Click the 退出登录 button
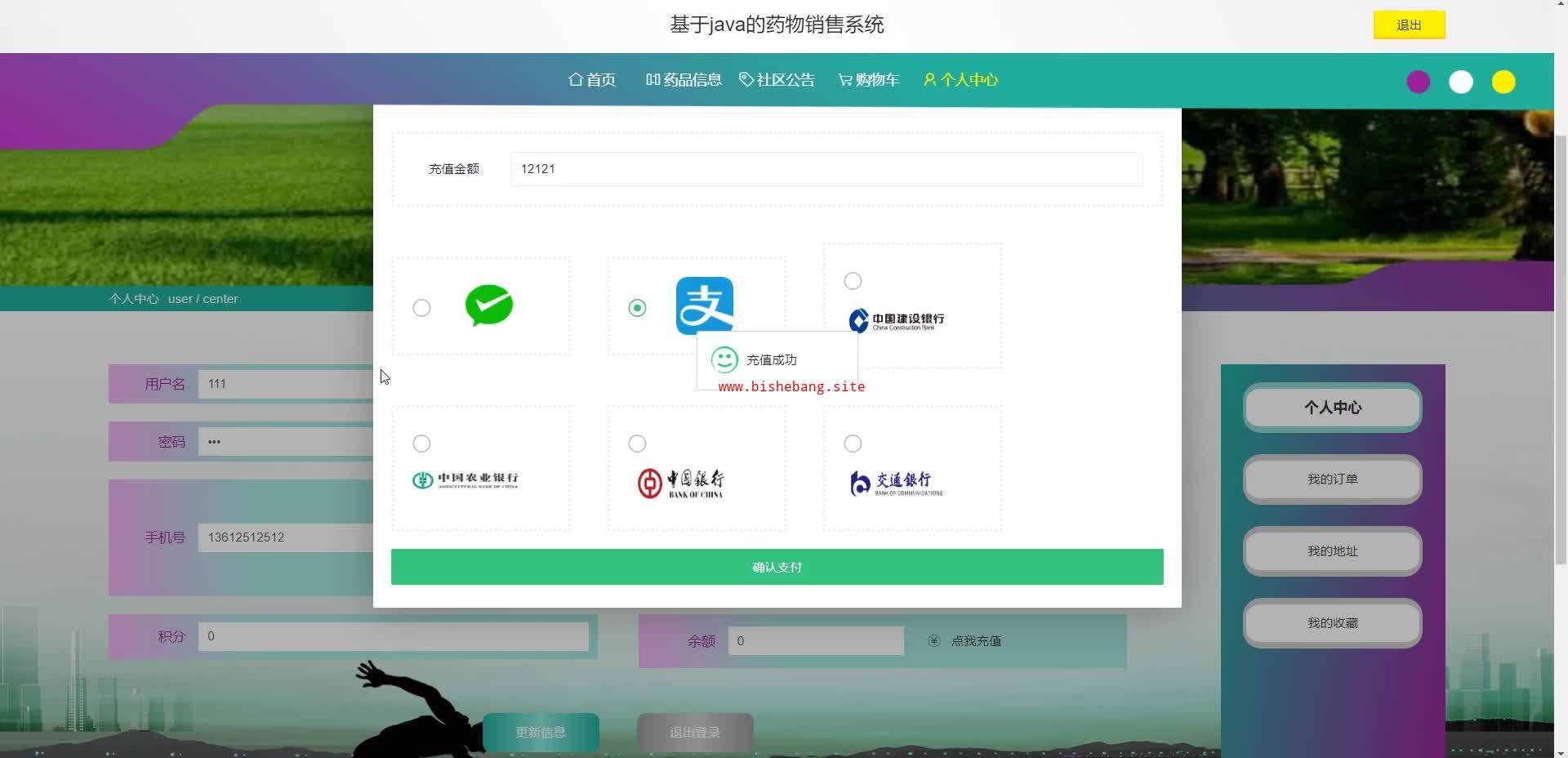This screenshot has height=758, width=1568. tap(695, 733)
